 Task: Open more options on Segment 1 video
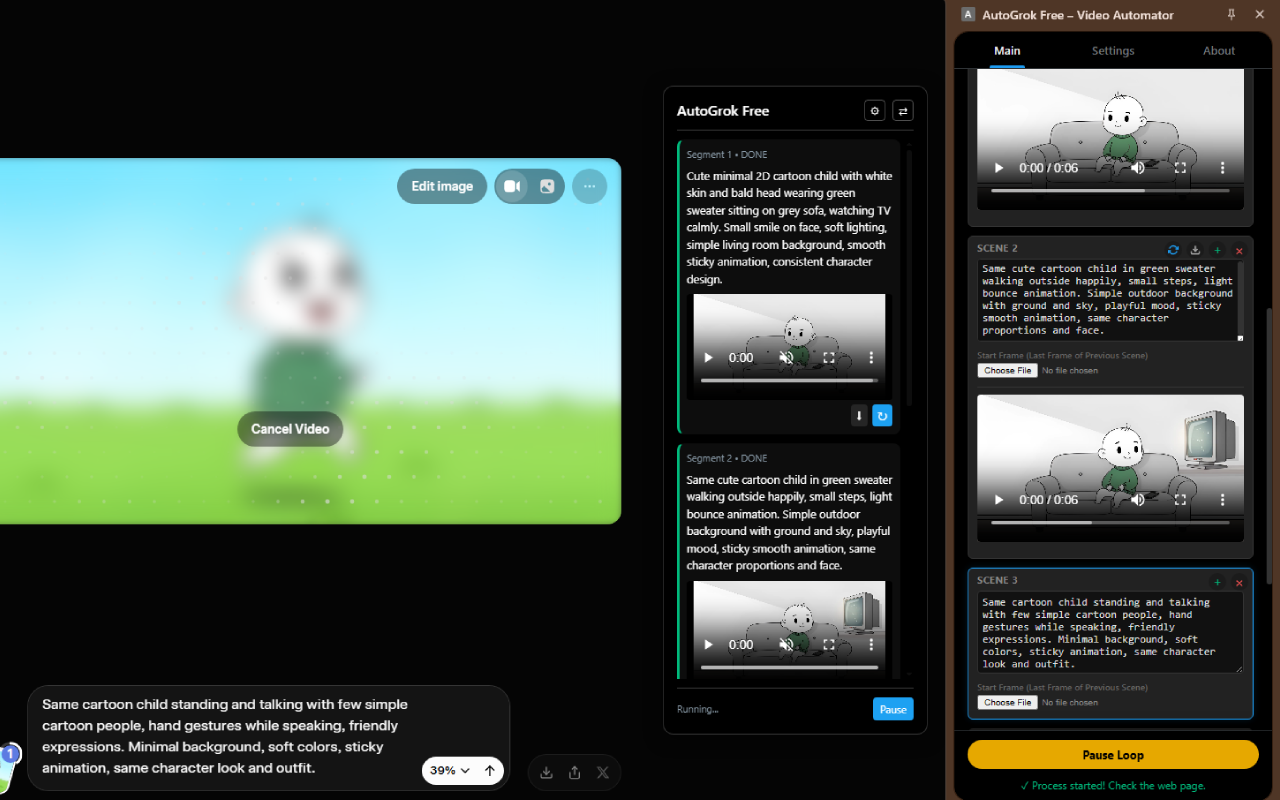click(x=871, y=357)
